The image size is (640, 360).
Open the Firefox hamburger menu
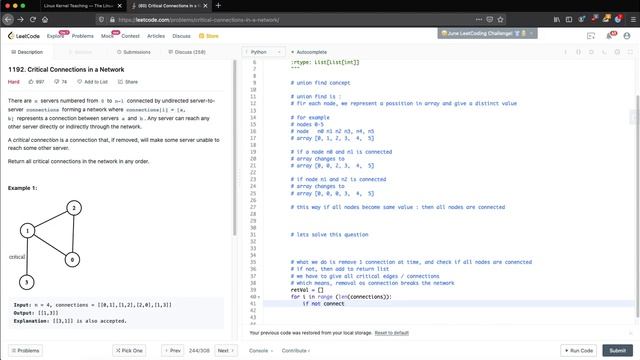tap(633, 20)
